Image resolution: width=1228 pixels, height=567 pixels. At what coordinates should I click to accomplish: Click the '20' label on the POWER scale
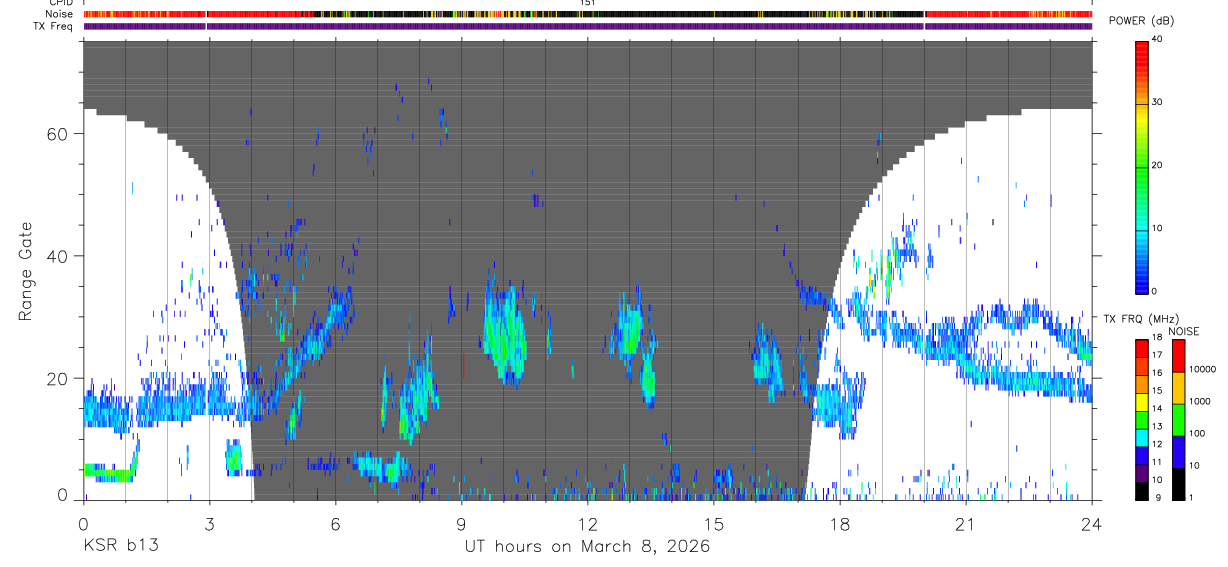click(1157, 166)
